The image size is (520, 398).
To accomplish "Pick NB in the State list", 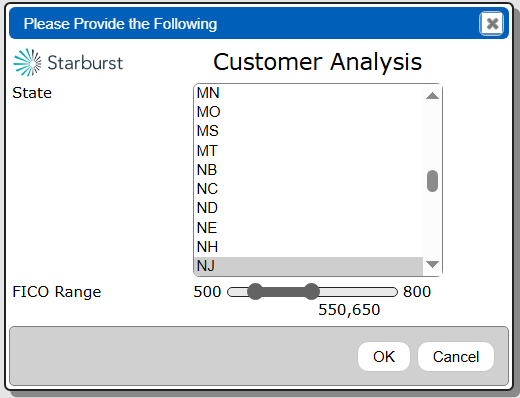I will pyautogui.click(x=308, y=170).
